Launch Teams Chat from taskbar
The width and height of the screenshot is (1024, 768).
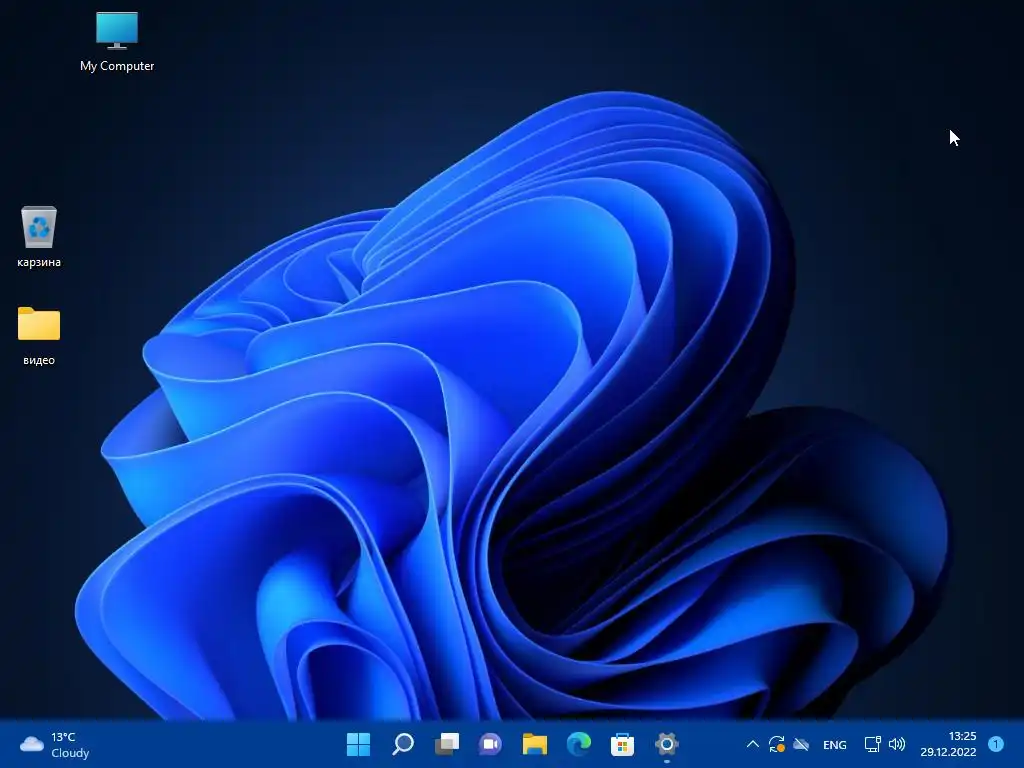(490, 744)
